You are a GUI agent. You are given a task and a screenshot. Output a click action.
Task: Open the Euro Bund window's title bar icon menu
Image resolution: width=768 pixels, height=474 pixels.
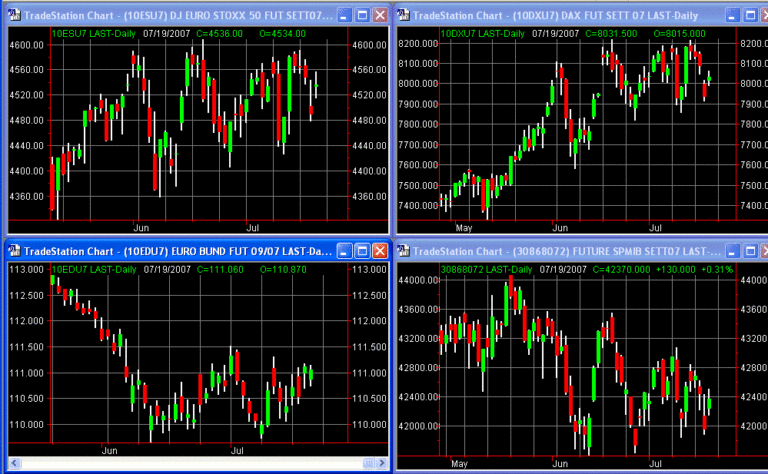tap(12, 250)
